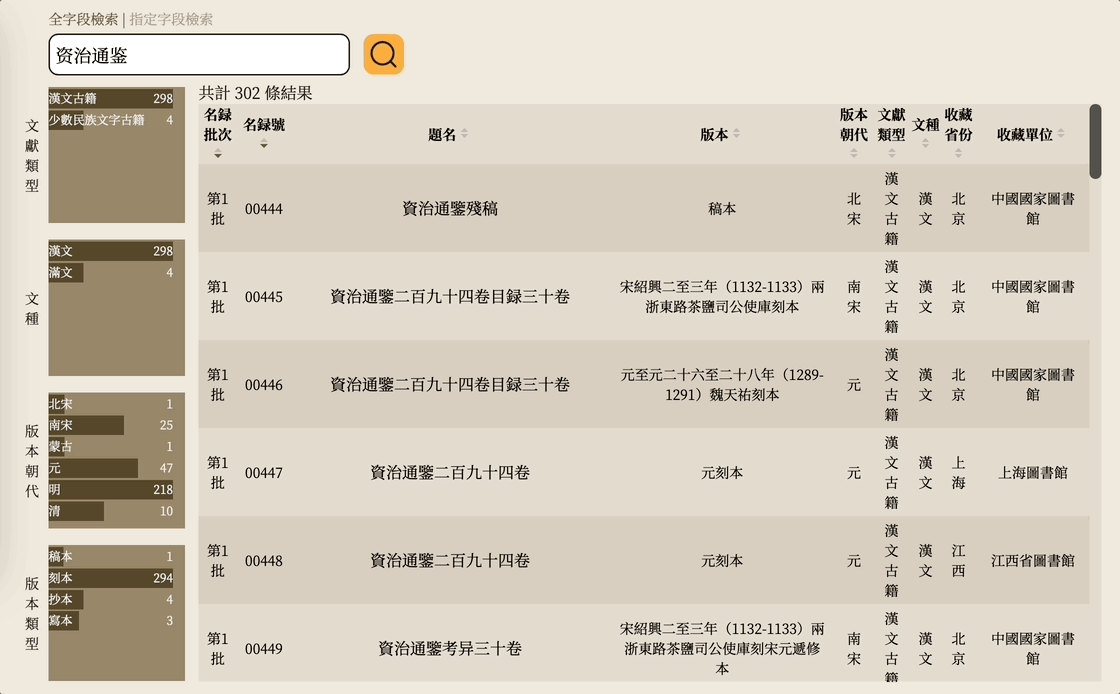The height and width of the screenshot is (694, 1120).
Task: Click the orange magnifier search button
Action: [x=384, y=54]
